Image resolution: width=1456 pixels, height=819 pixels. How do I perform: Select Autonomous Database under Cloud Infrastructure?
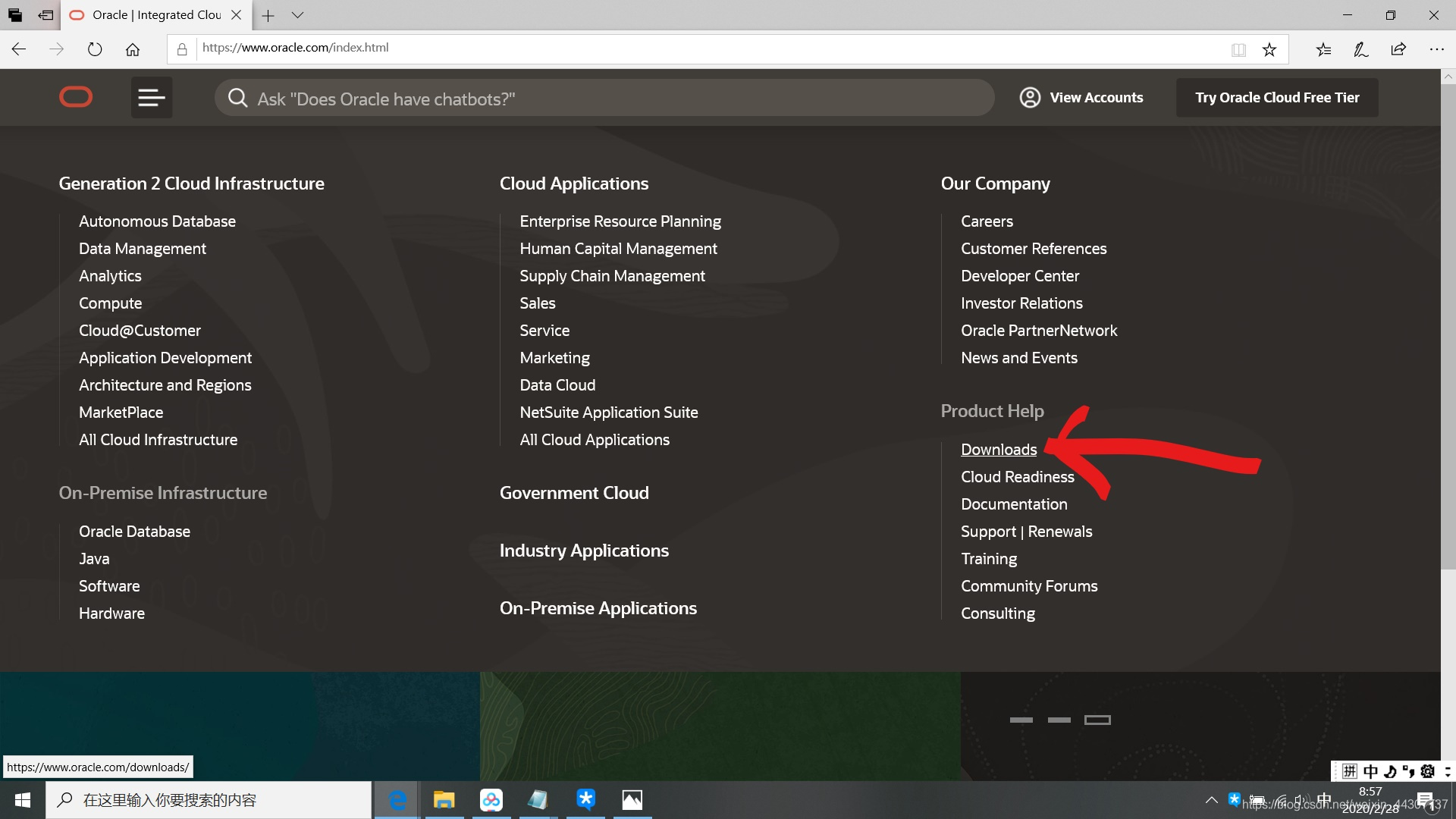click(157, 220)
